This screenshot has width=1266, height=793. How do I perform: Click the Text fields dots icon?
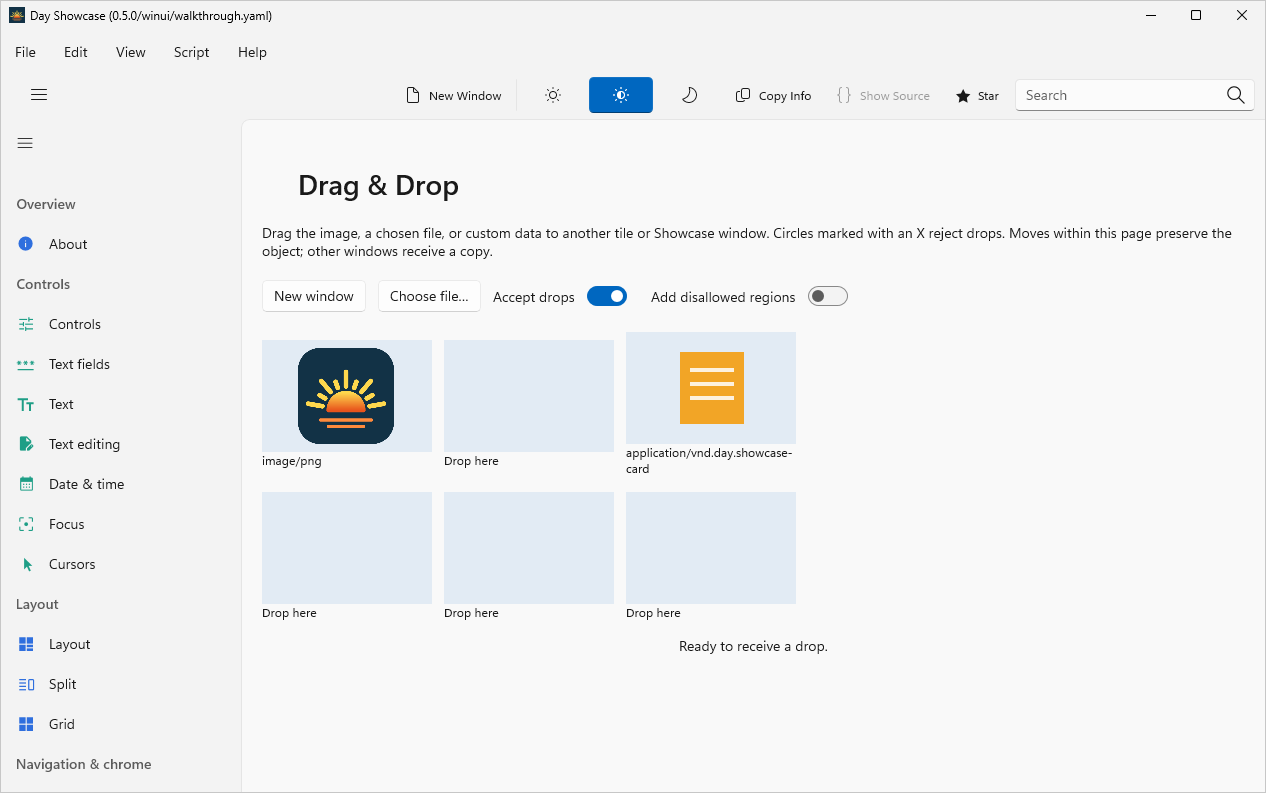[x=27, y=364]
